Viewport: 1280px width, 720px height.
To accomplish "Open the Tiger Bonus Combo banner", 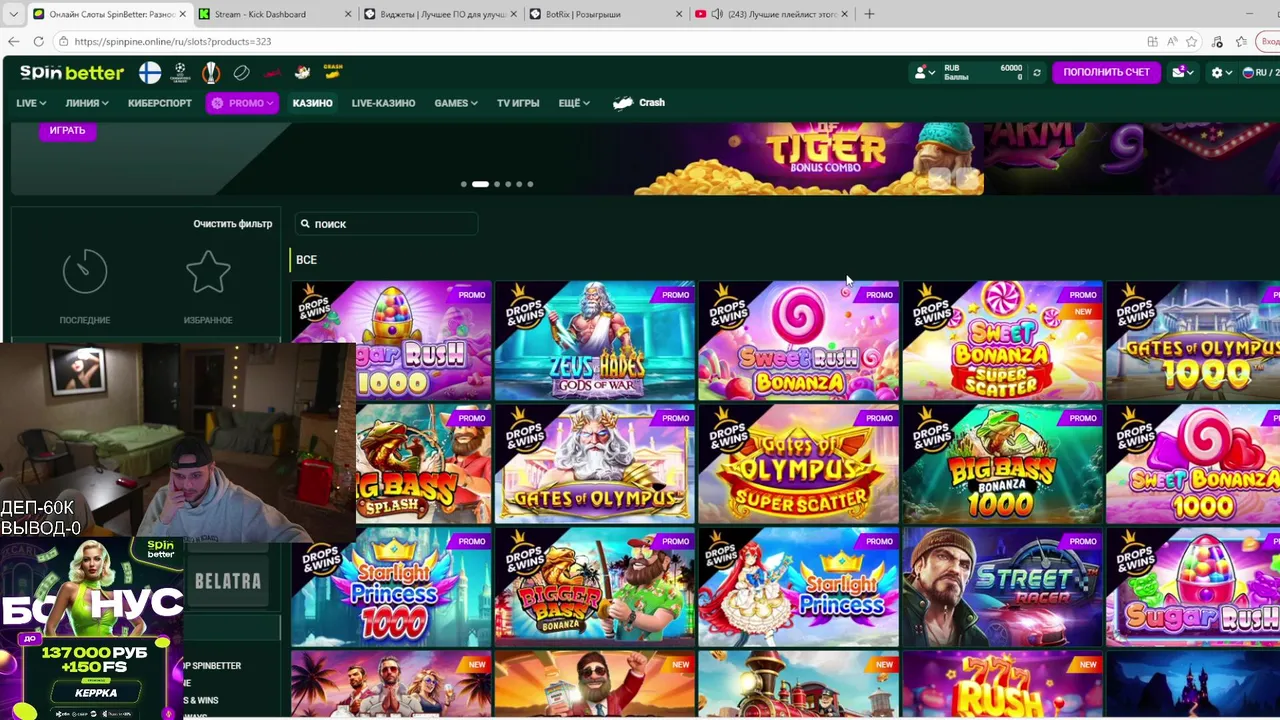I will tap(808, 157).
